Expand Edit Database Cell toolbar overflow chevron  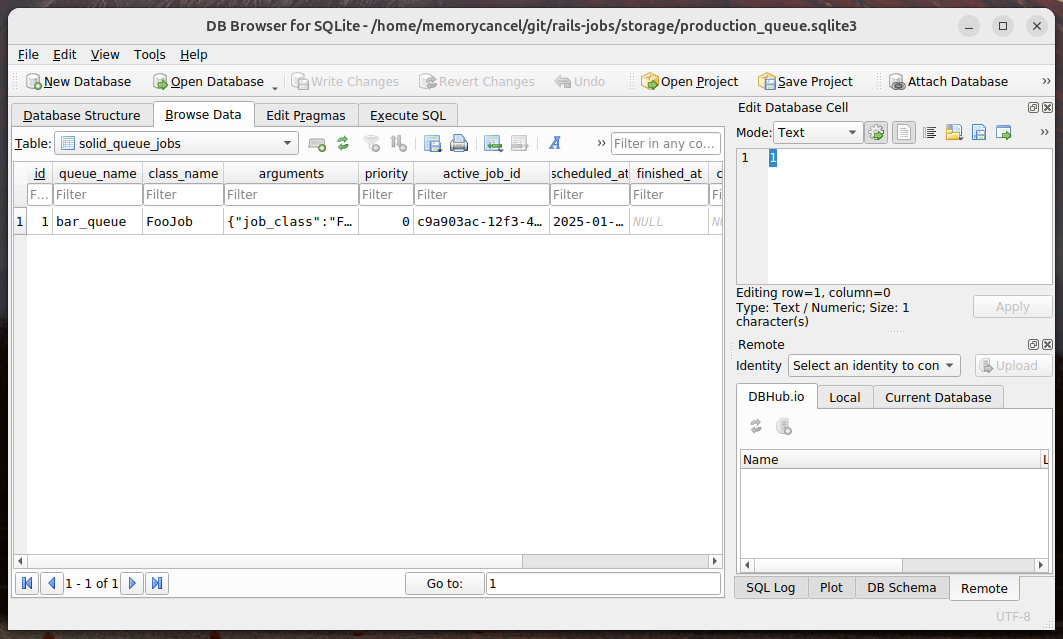coord(1045,132)
